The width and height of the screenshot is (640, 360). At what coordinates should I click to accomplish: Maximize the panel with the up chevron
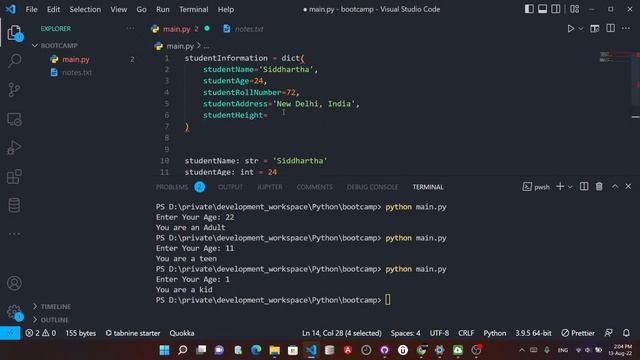pyautogui.click(x=615, y=187)
